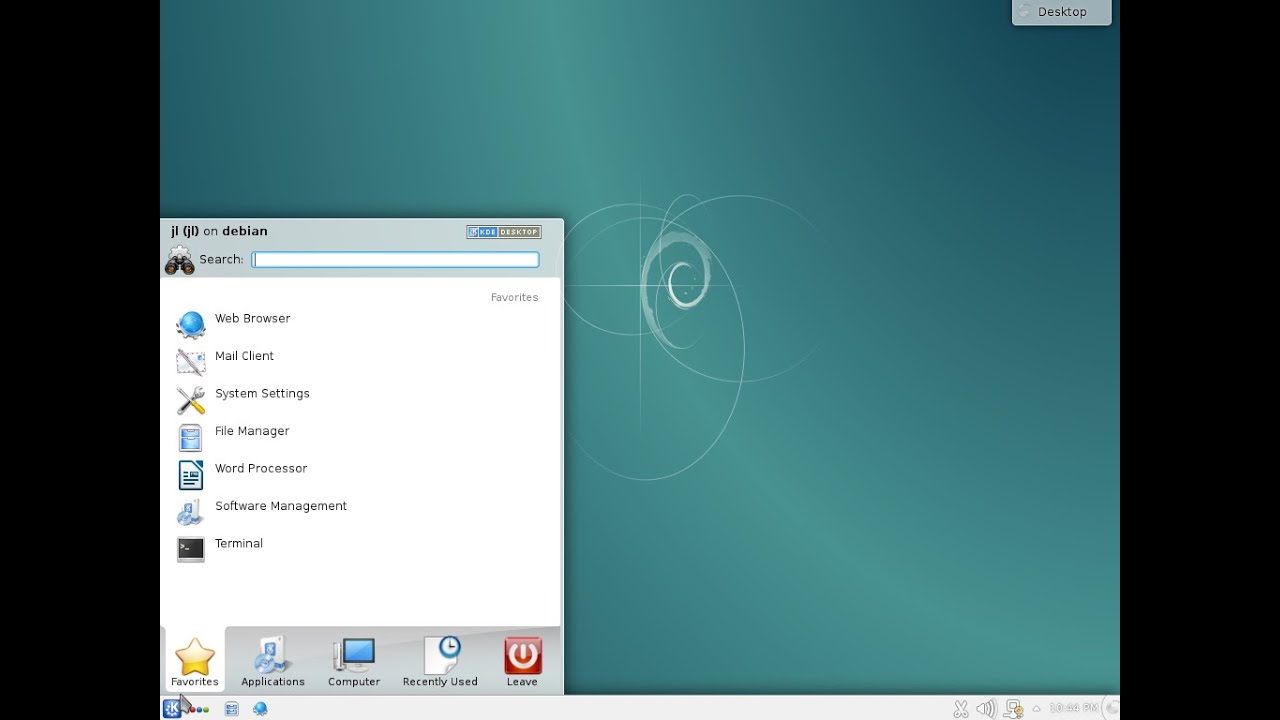Screen dimensions: 1280x720
Task: Click the Desktop toolbox button
Action: point(1062,12)
